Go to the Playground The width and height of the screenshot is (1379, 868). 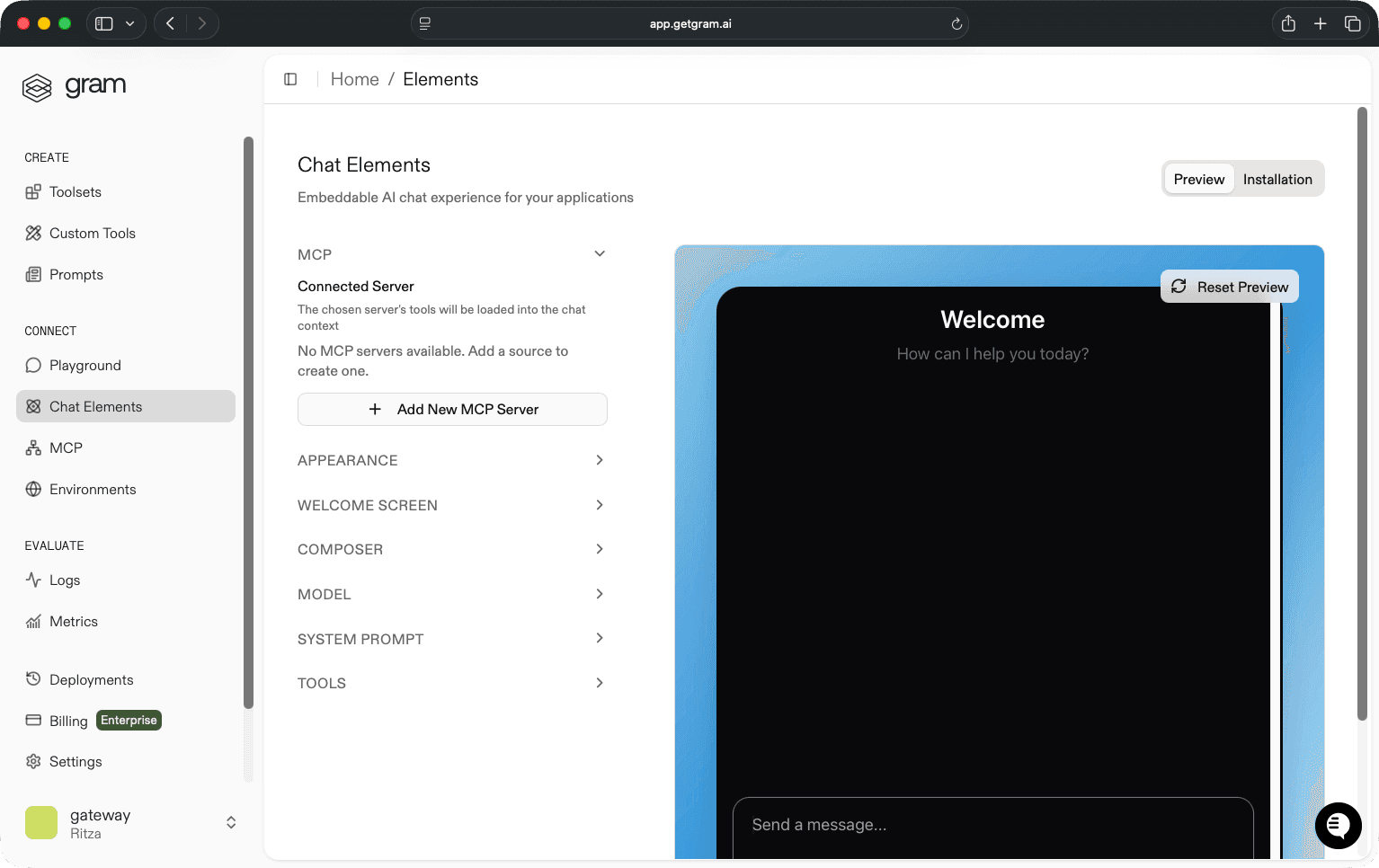click(85, 365)
